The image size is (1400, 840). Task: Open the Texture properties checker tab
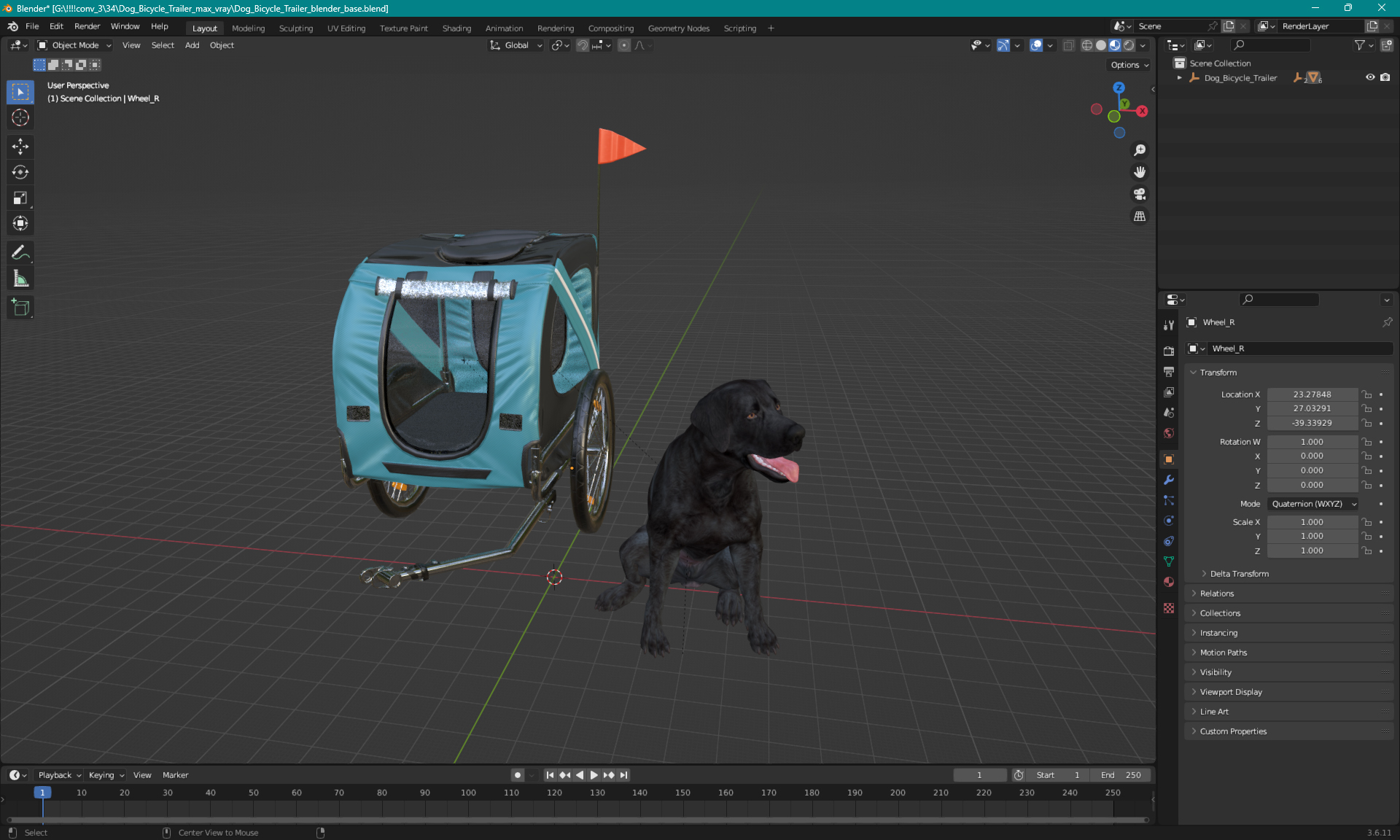point(1169,608)
